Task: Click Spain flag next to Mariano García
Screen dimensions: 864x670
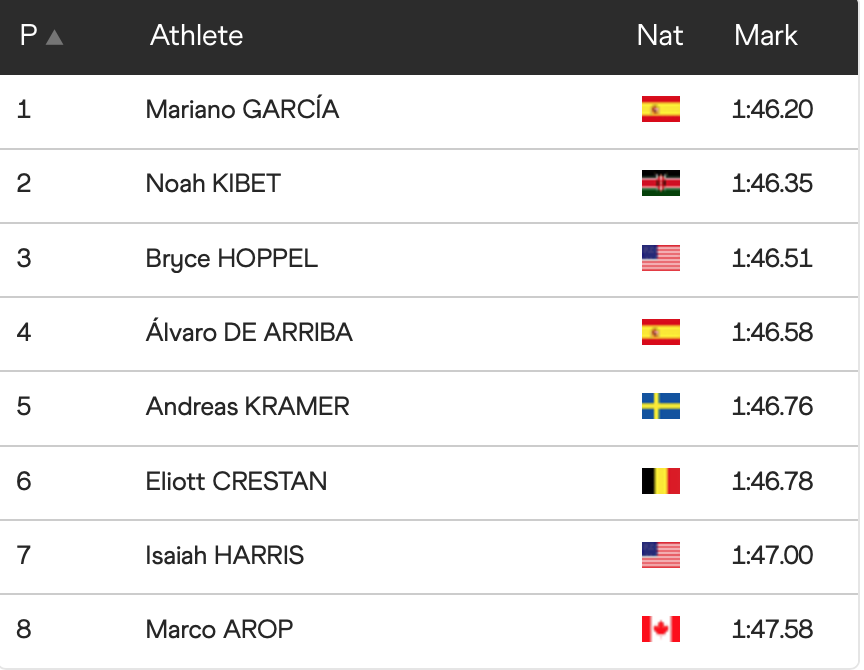Action: coord(660,109)
